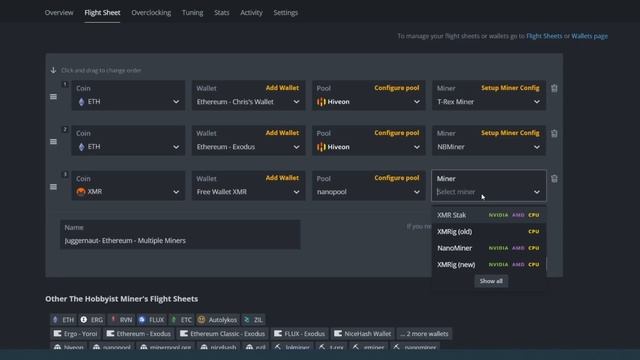Viewport: 640px width, 360px height.
Task: Choose XMR Stak from the miner list
Action: coord(489,215)
